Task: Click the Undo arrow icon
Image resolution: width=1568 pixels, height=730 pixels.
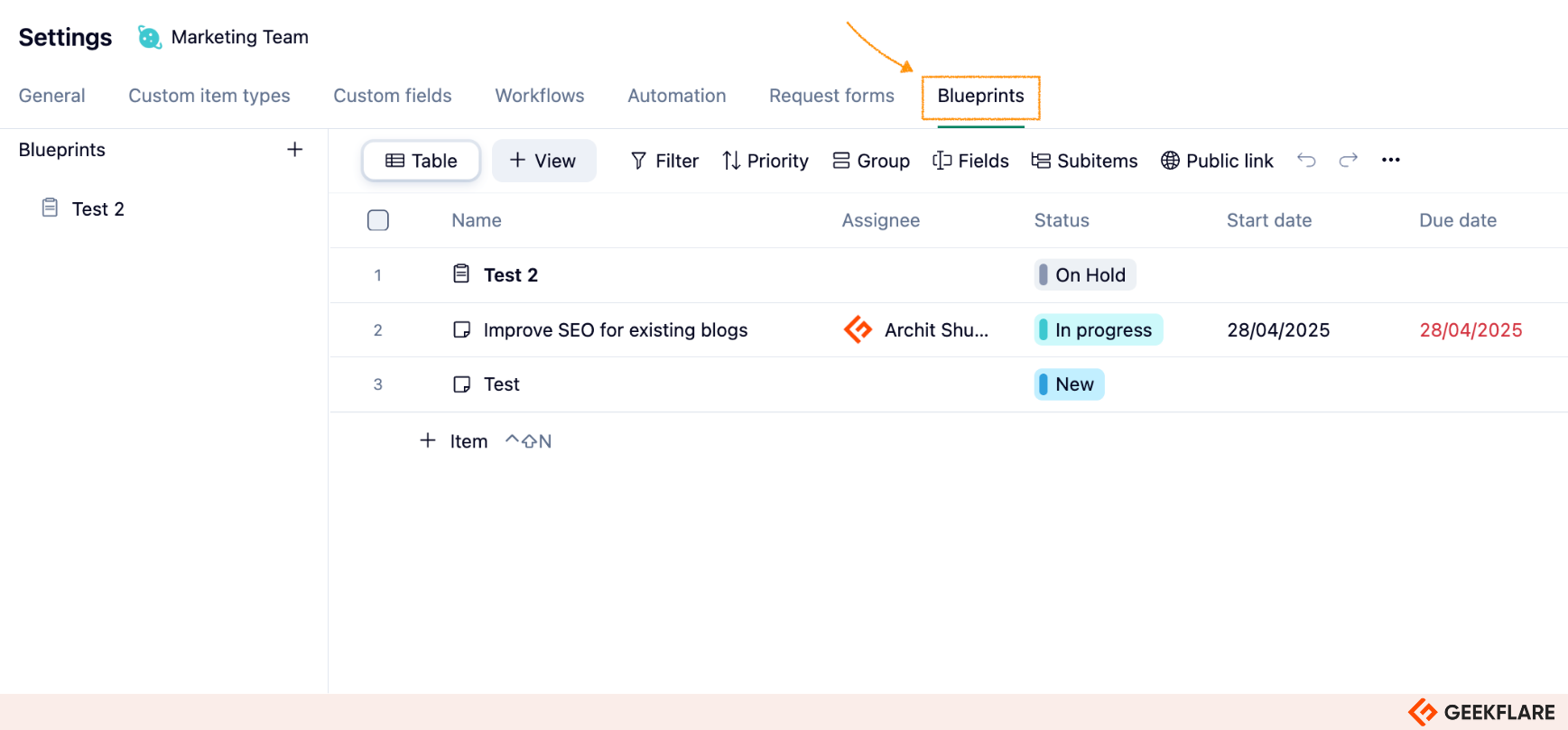Action: click(x=1306, y=160)
